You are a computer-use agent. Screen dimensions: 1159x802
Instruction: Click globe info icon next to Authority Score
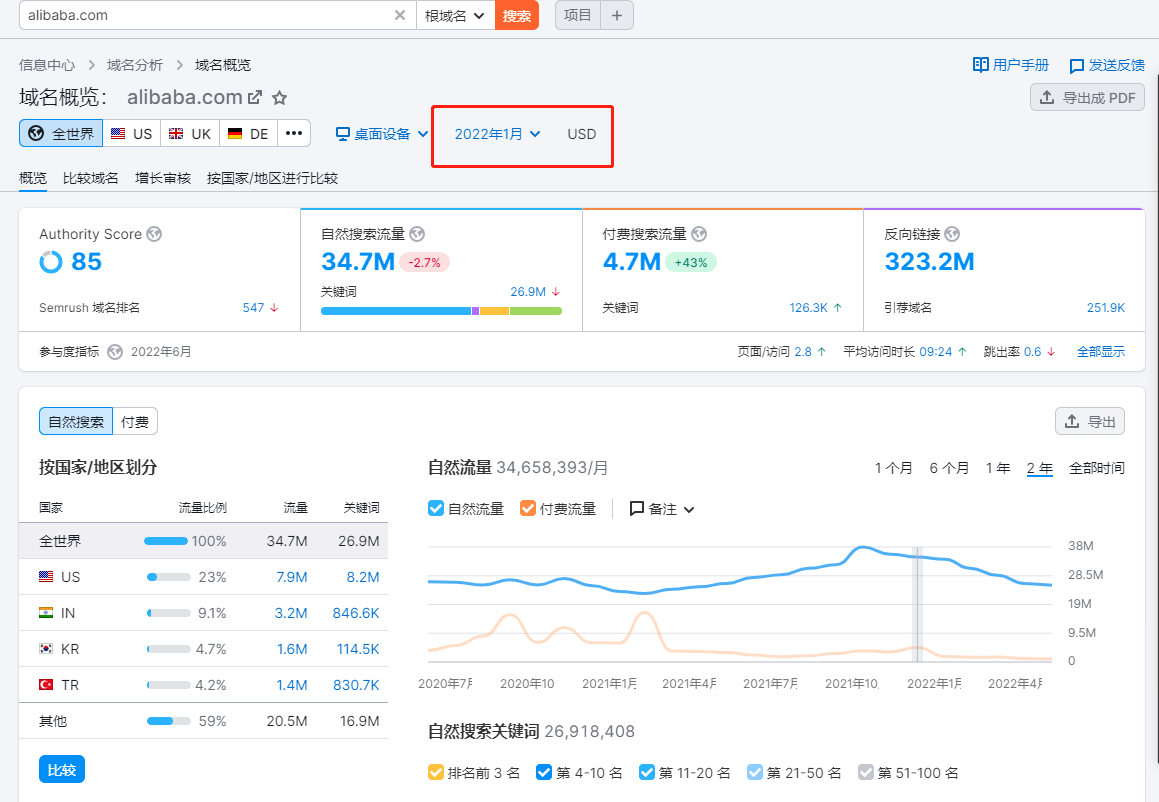pyautogui.click(x=154, y=234)
